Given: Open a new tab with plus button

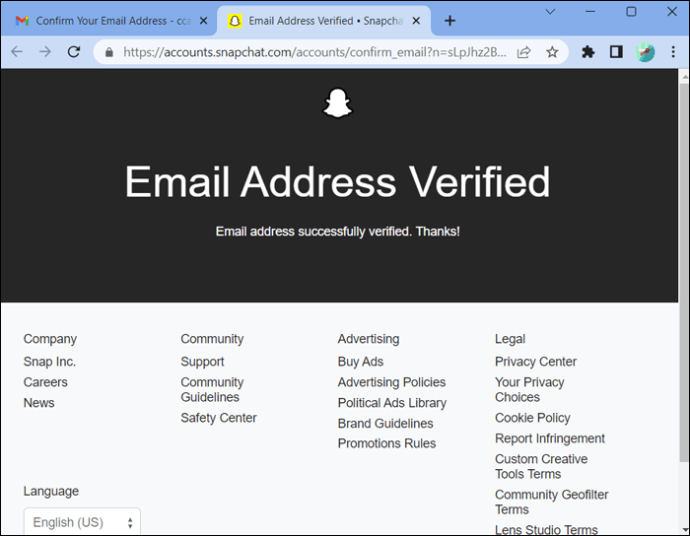Looking at the screenshot, I should (x=450, y=21).
